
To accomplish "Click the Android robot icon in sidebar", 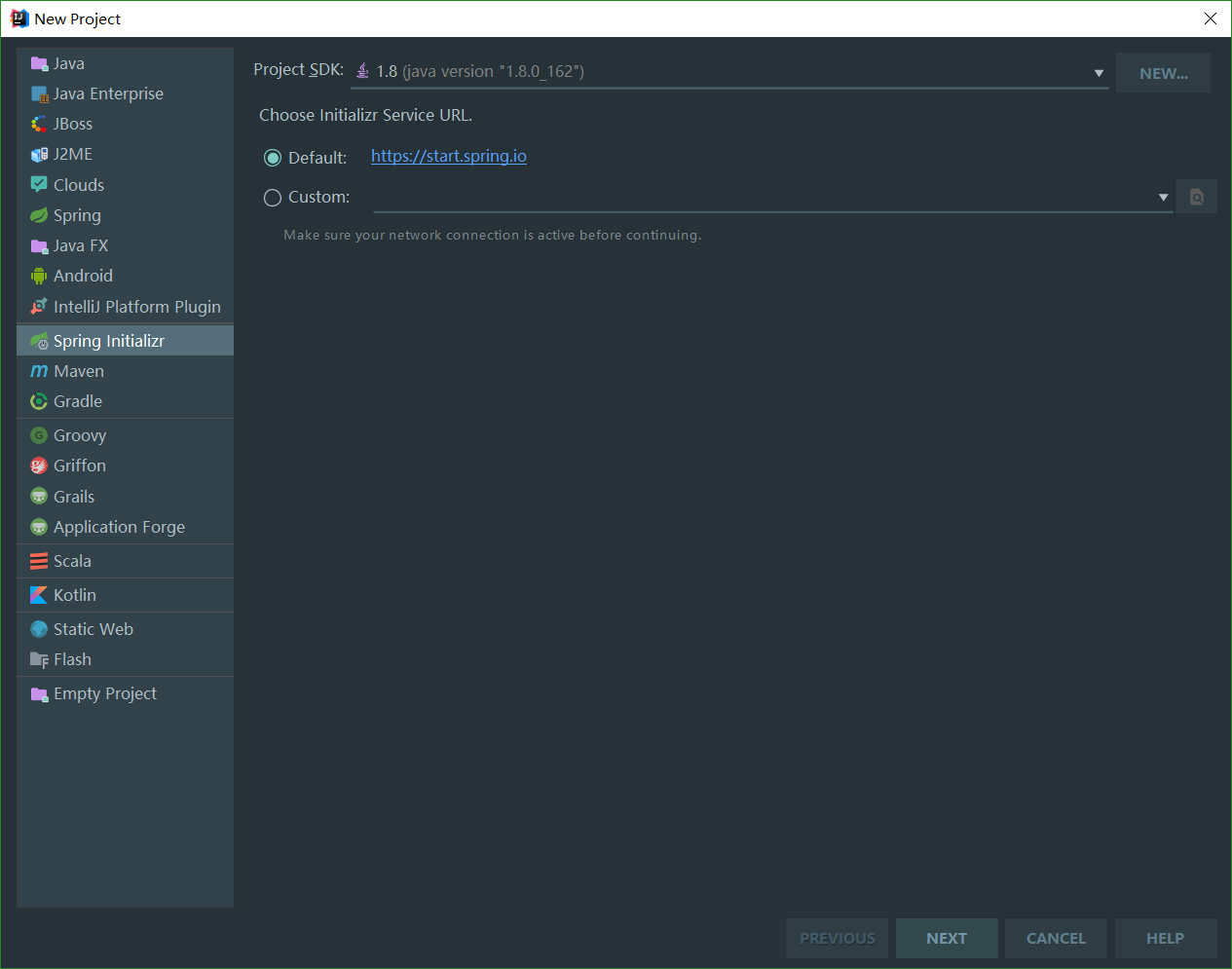I will pyautogui.click(x=39, y=277).
